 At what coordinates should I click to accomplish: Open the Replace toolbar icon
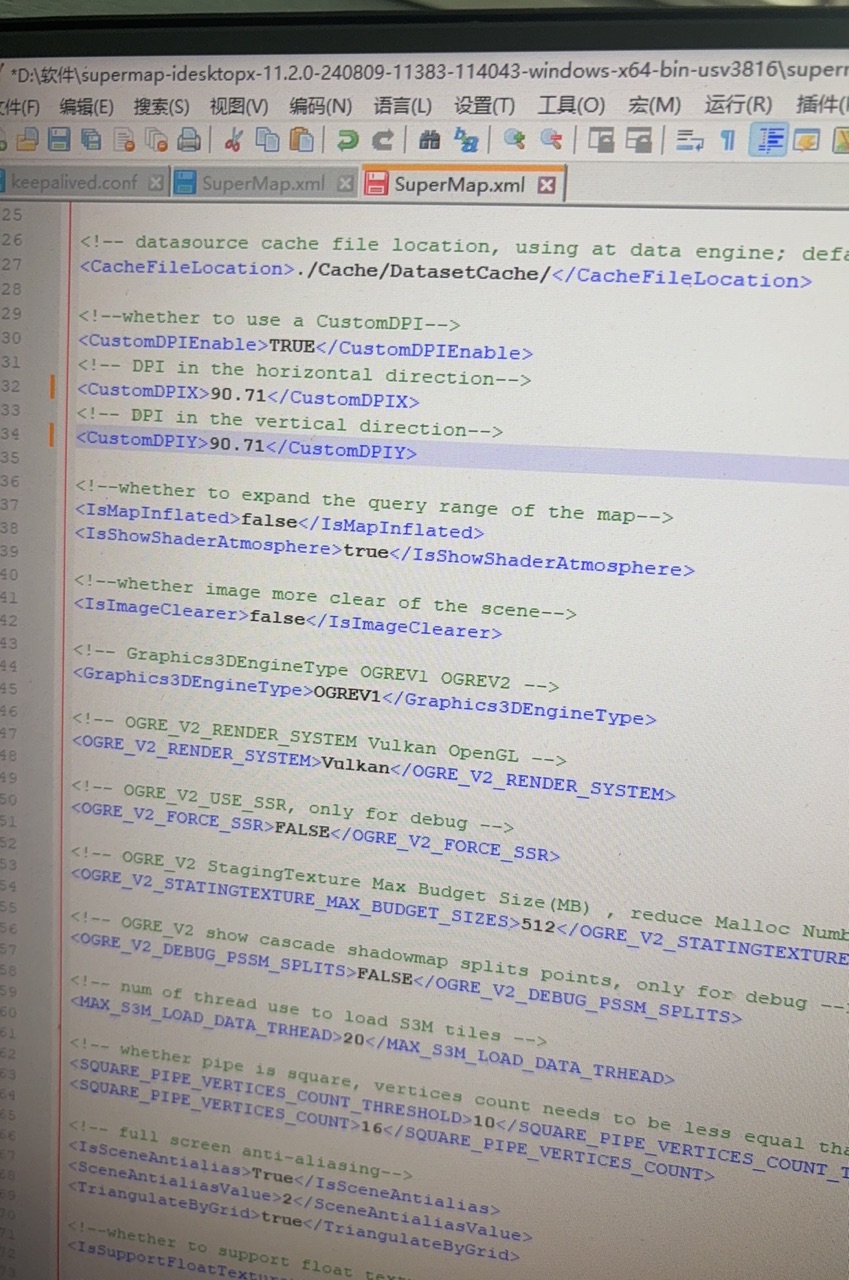point(466,140)
